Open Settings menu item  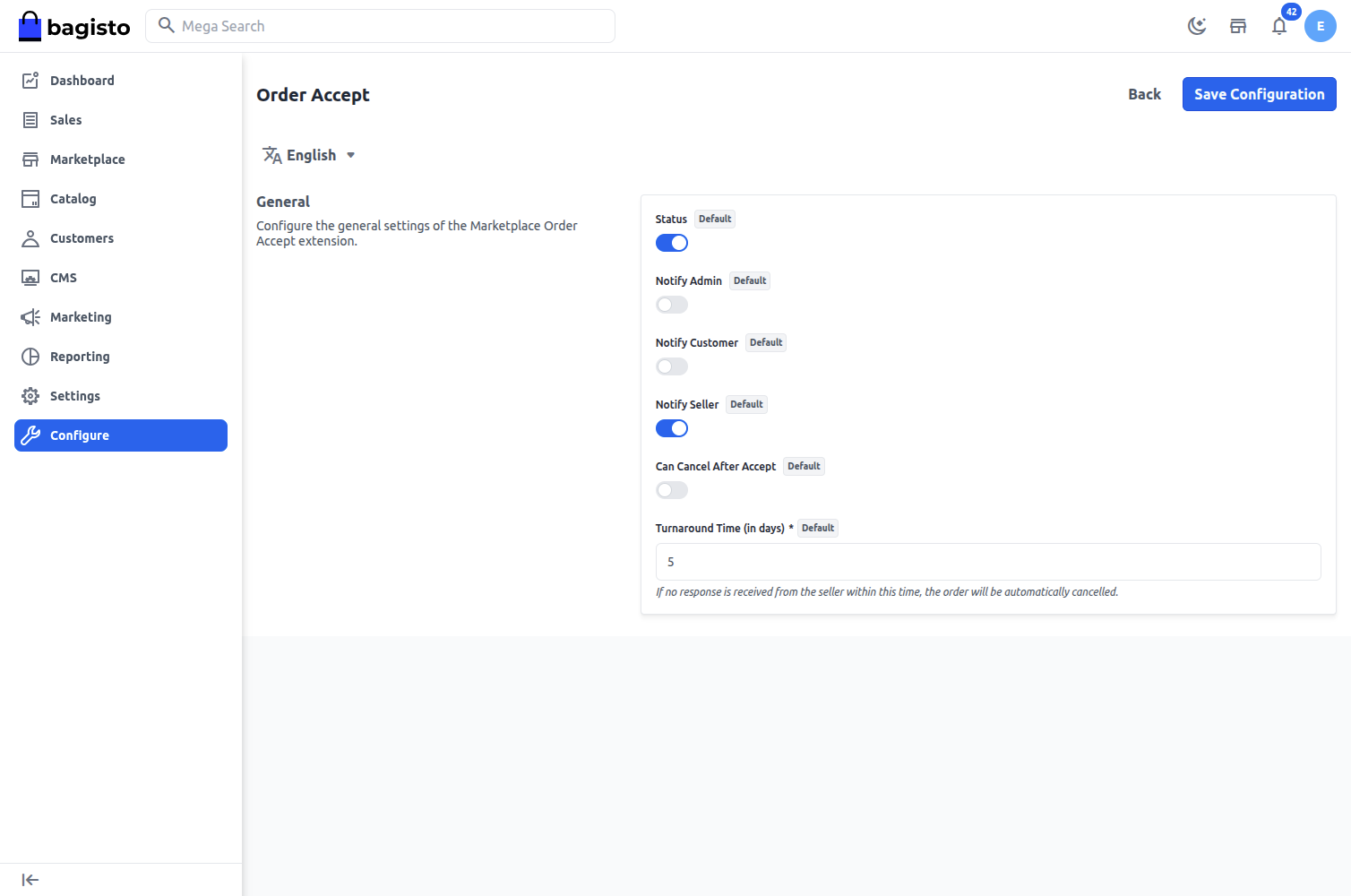(121, 396)
